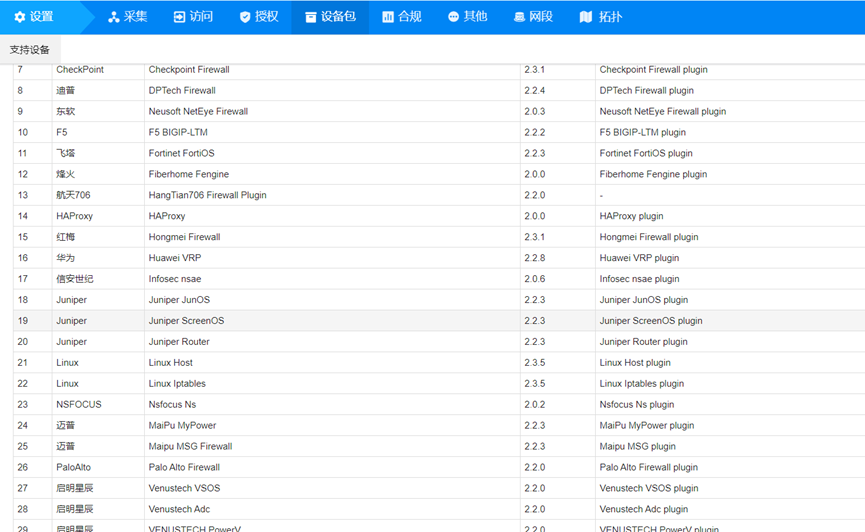Viewport: 865px width, 532px height.
Task: Click MaiPu MyPower device name
Action: coord(182,426)
